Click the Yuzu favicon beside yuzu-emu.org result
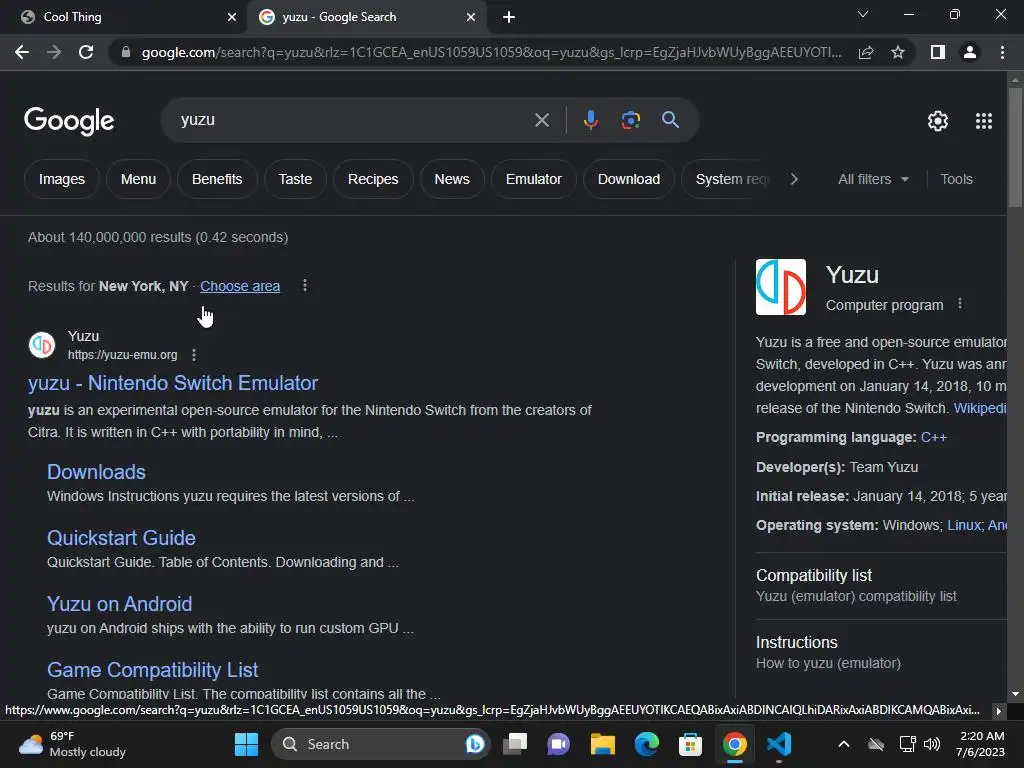This screenshot has height=768, width=1024. [x=42, y=345]
